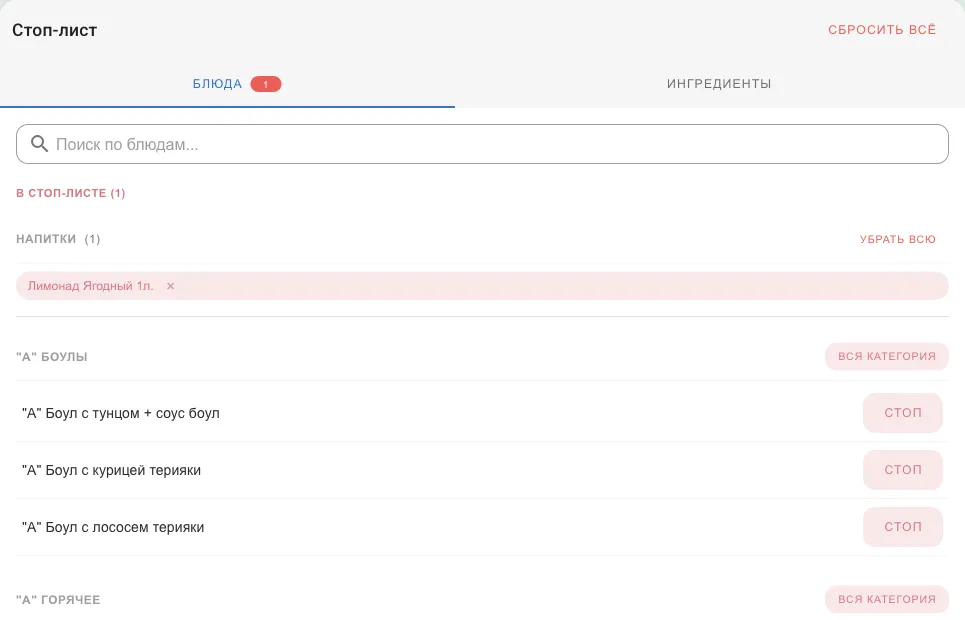Click Убрать всю for Напитки
965x620 pixels.
click(897, 240)
